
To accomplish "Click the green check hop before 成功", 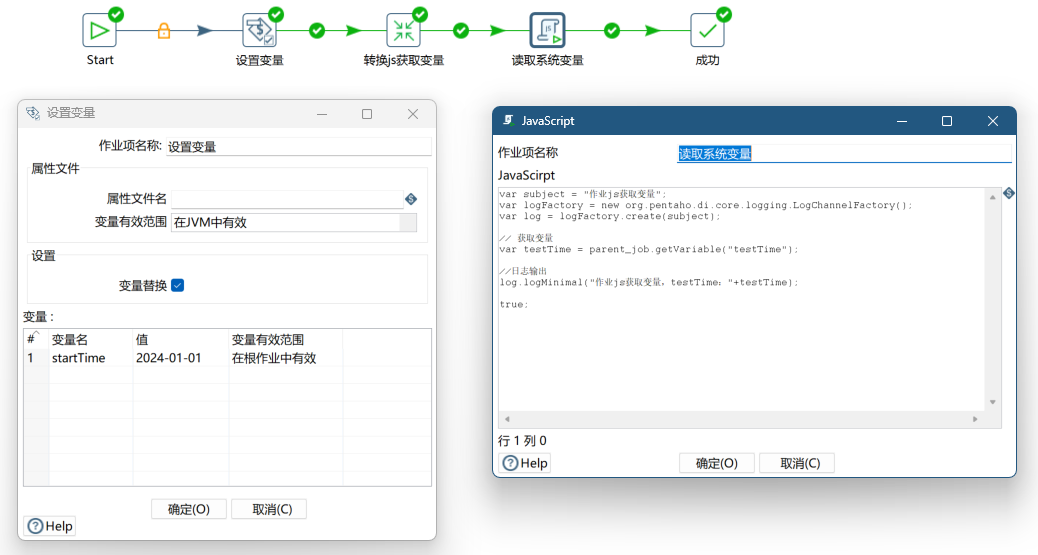I will 612,30.
